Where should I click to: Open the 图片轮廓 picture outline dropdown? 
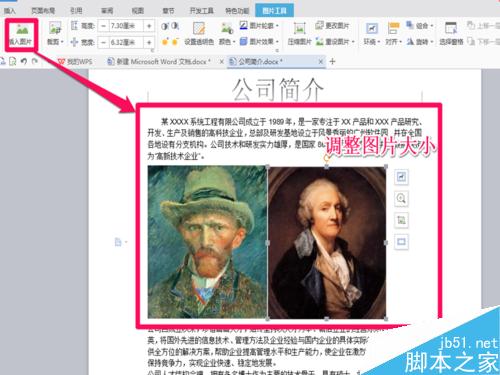tap(259, 26)
